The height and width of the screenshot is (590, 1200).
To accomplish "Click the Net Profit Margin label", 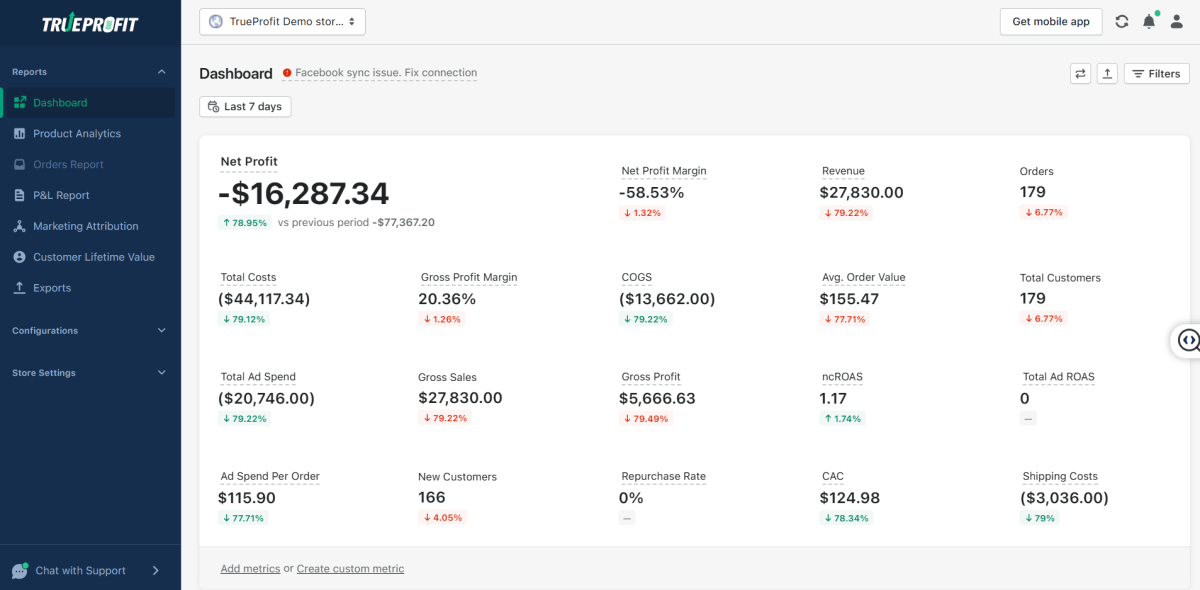I will pyautogui.click(x=664, y=171).
